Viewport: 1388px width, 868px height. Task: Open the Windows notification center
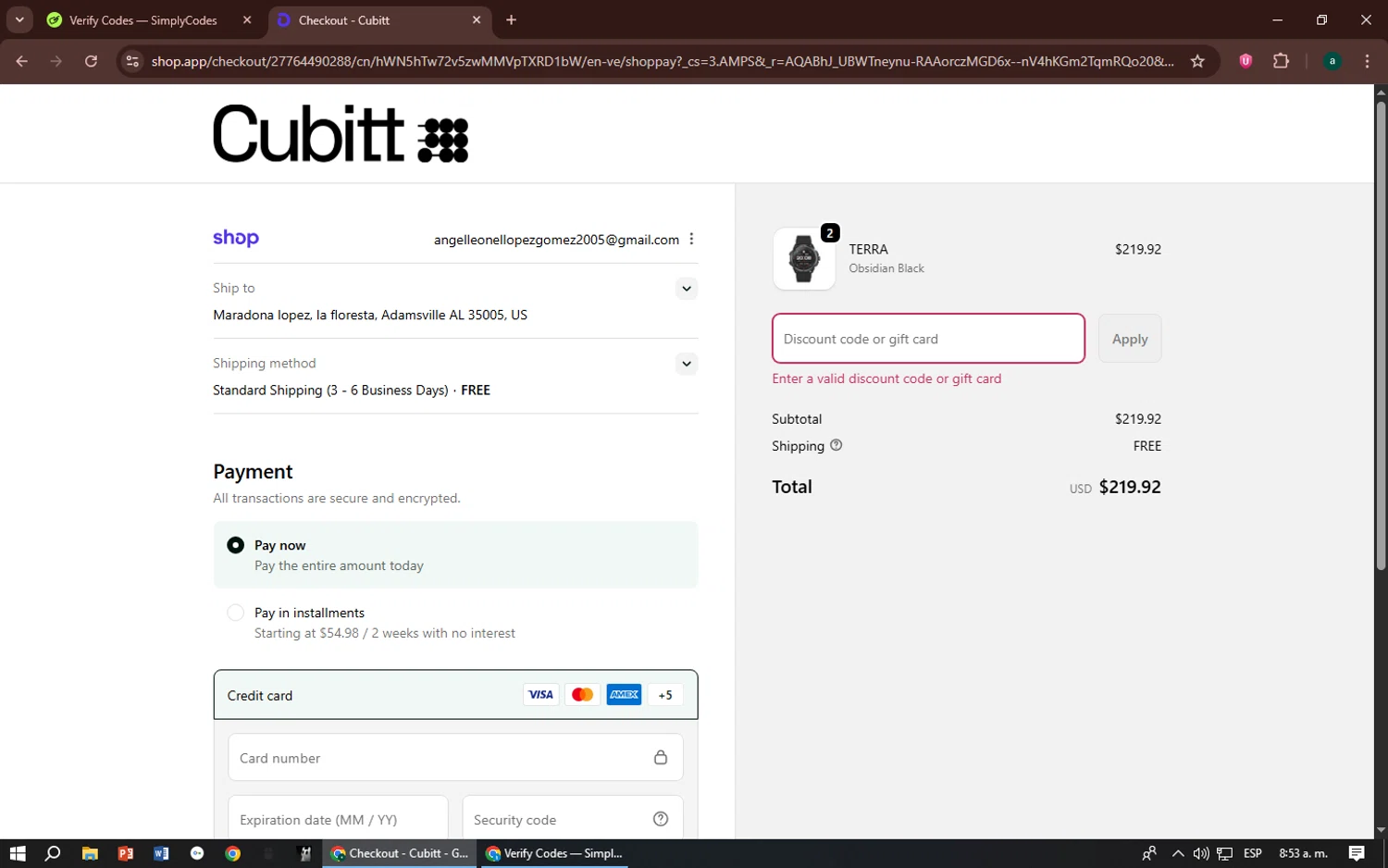1357,853
